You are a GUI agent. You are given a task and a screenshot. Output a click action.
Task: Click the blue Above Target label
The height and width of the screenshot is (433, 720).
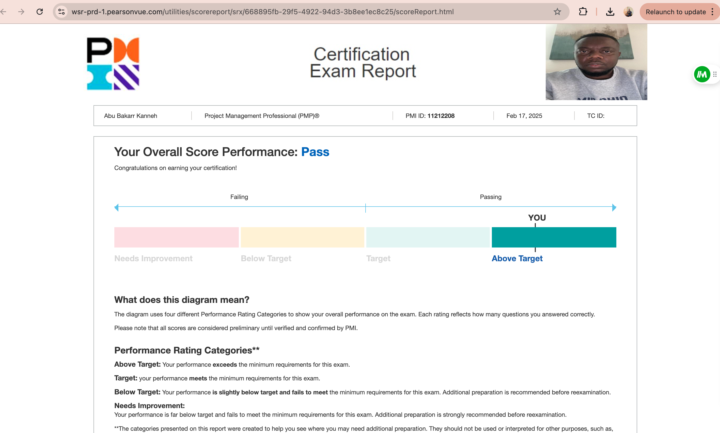(517, 259)
